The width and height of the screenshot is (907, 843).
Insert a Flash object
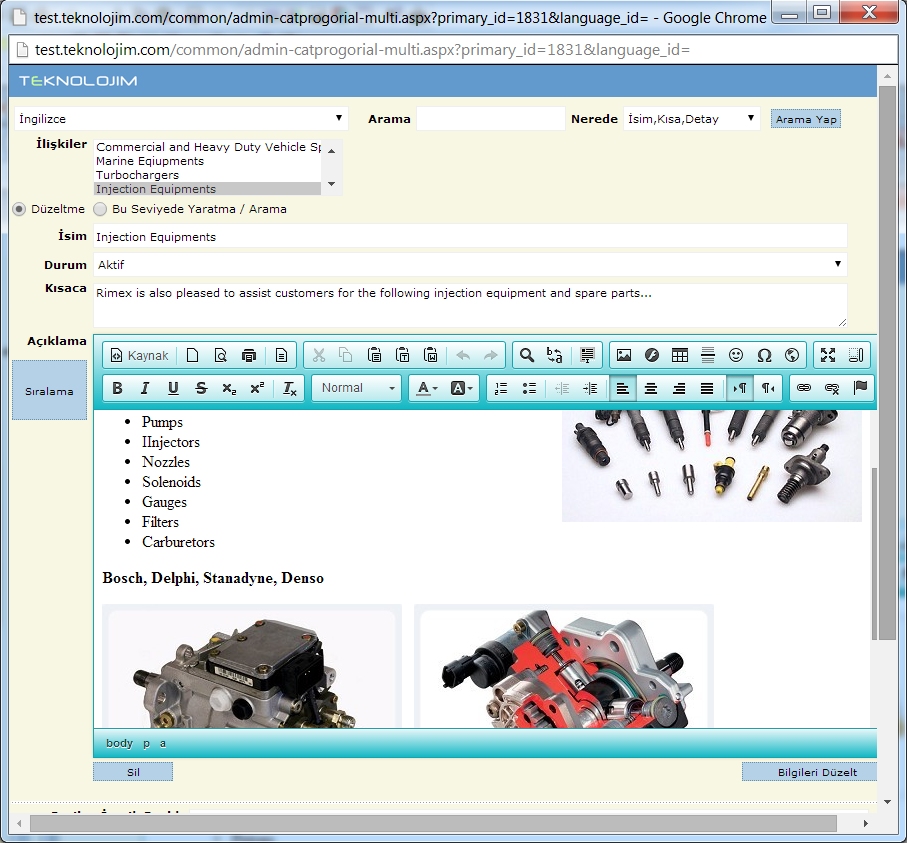point(652,355)
